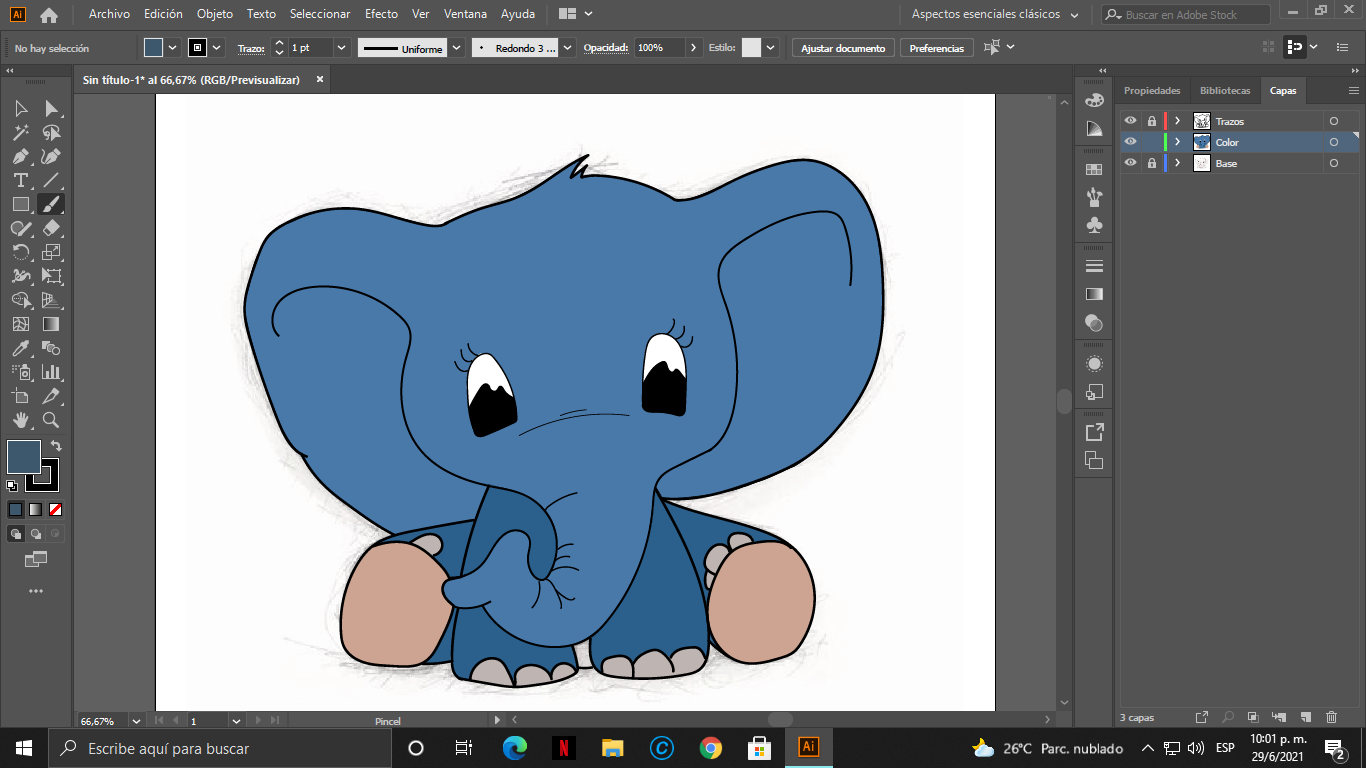Select the Type tool

(20, 180)
